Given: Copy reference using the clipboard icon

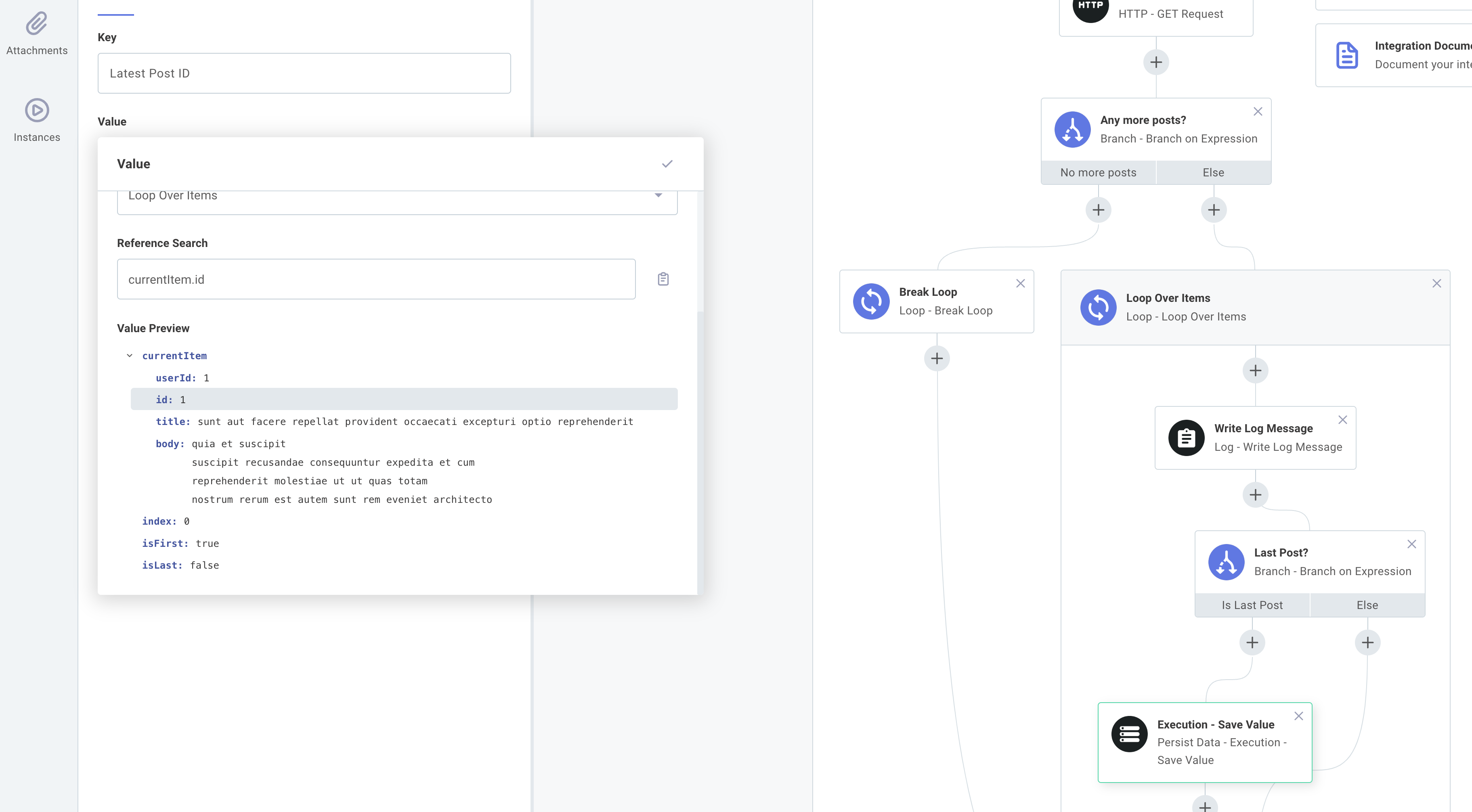Looking at the screenshot, I should (663, 278).
